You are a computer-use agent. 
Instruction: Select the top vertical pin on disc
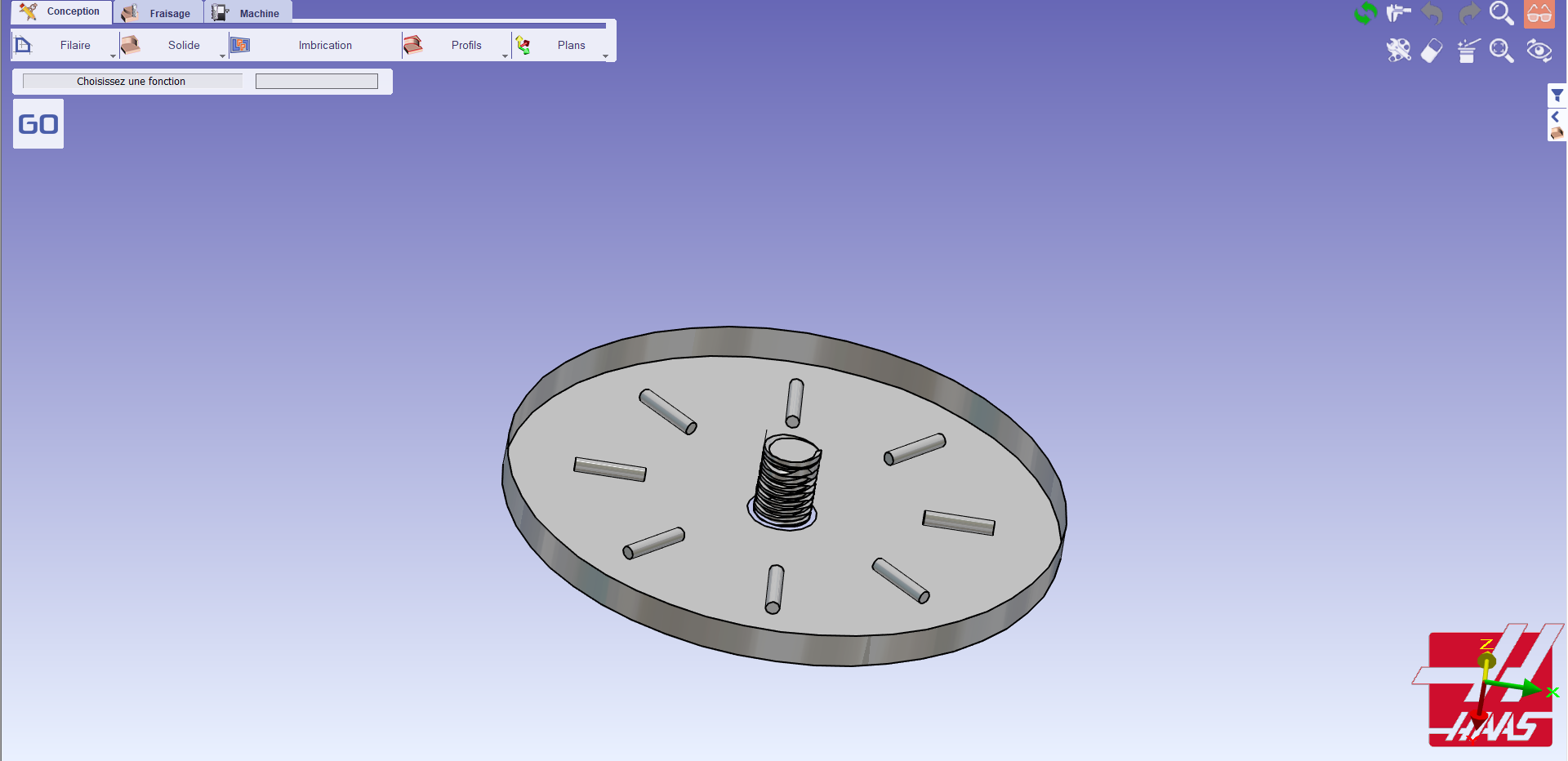[795, 403]
